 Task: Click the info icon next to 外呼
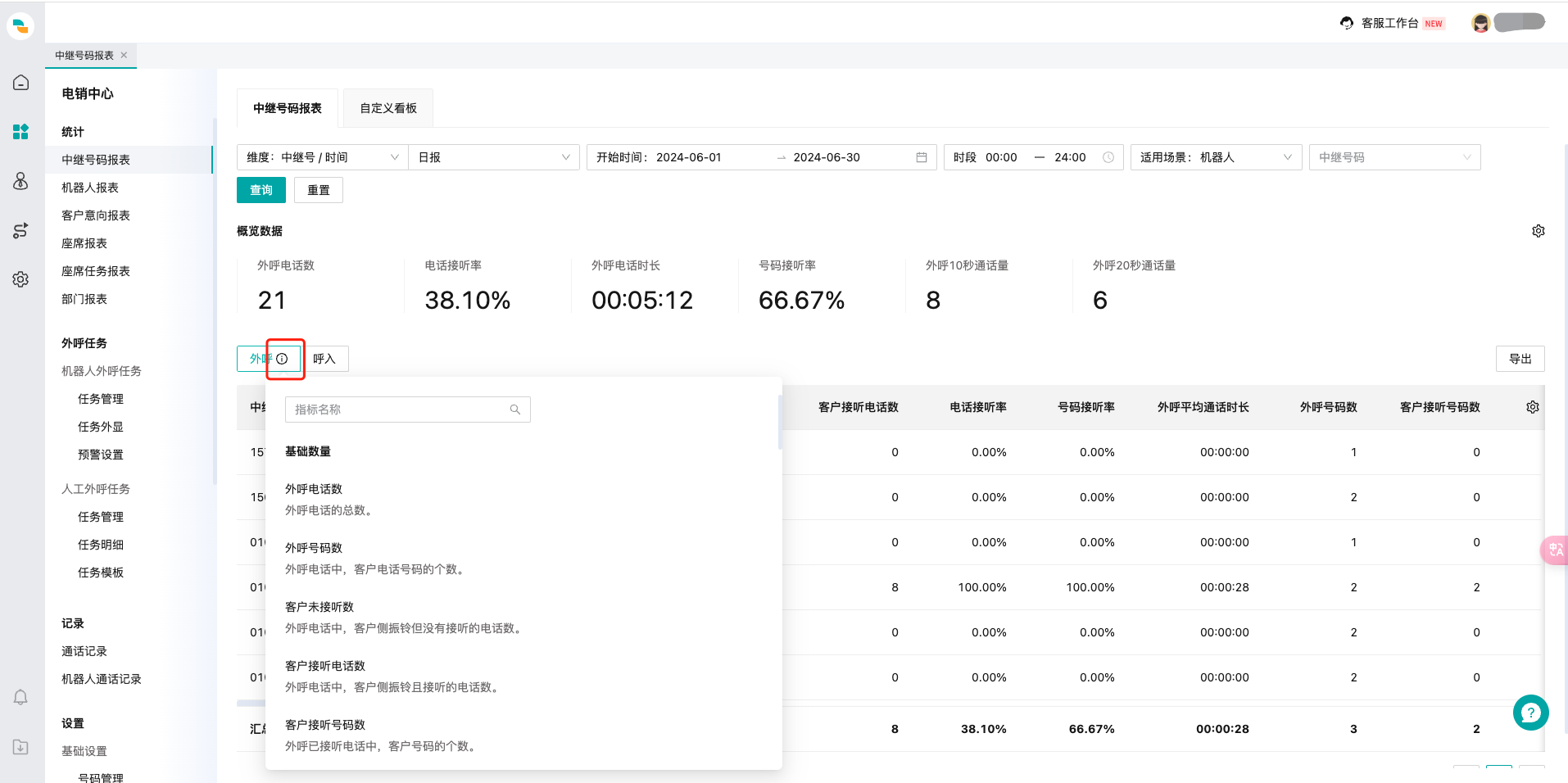pyautogui.click(x=282, y=359)
